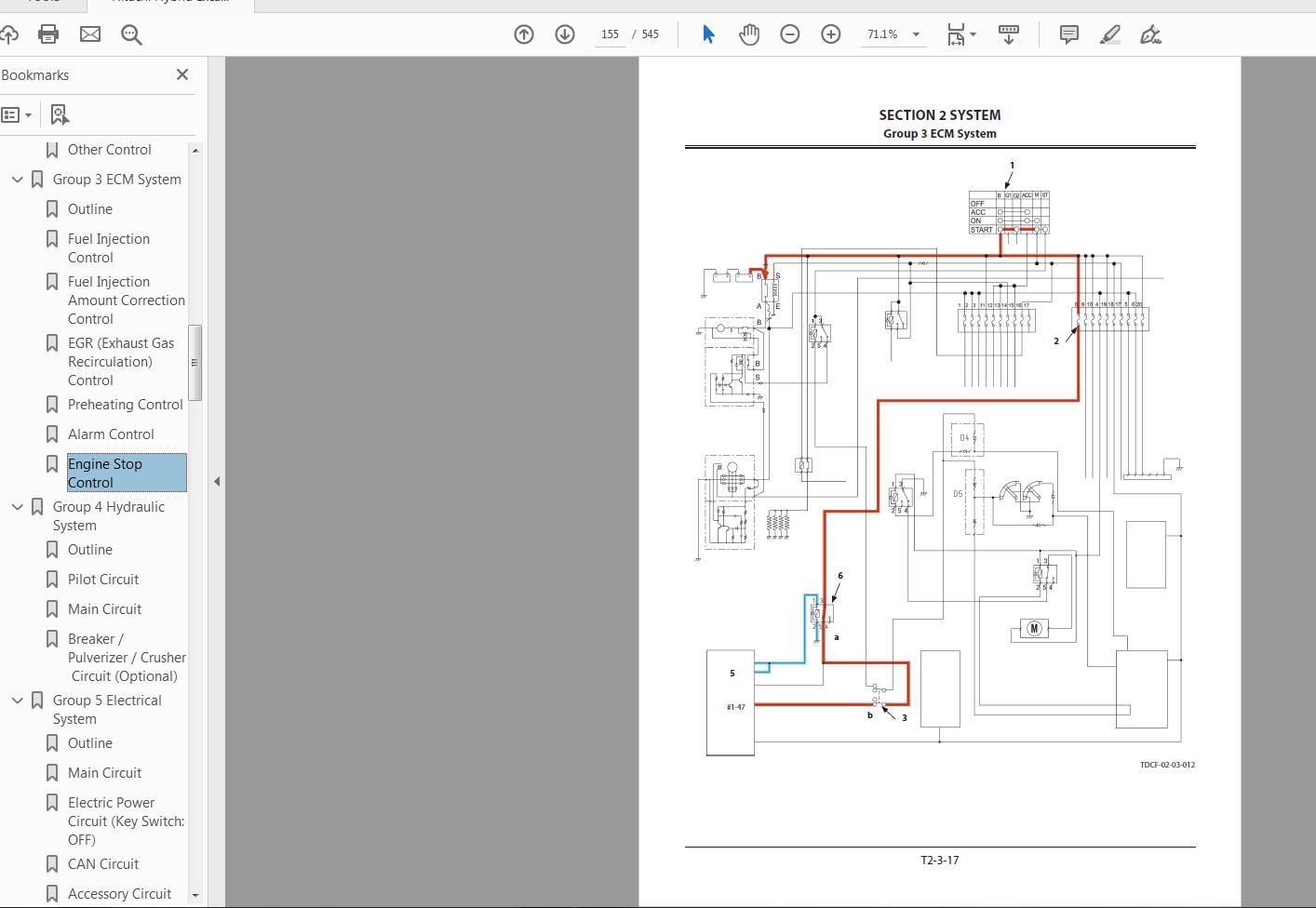This screenshot has height=908, width=1316.
Task: Click the Print icon
Action: [47, 34]
